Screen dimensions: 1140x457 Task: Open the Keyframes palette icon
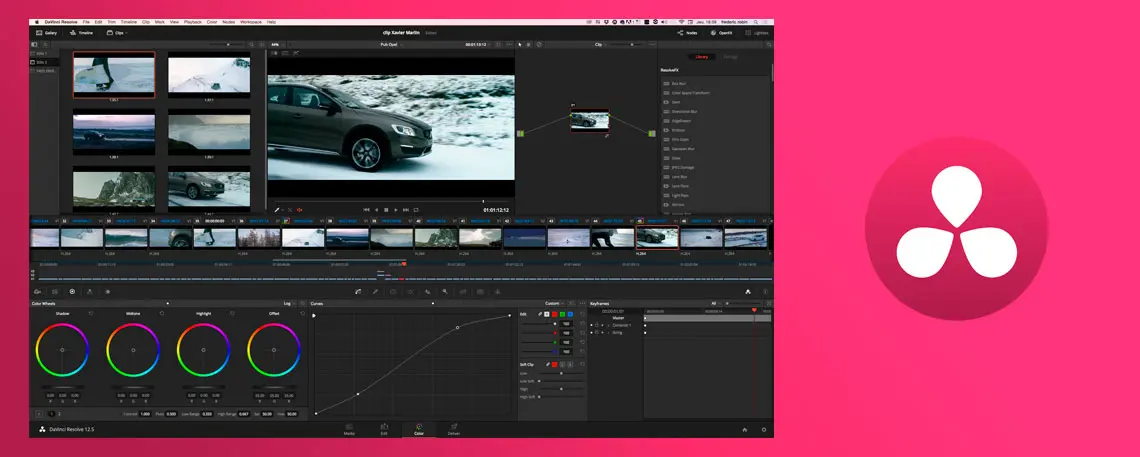click(x=747, y=291)
